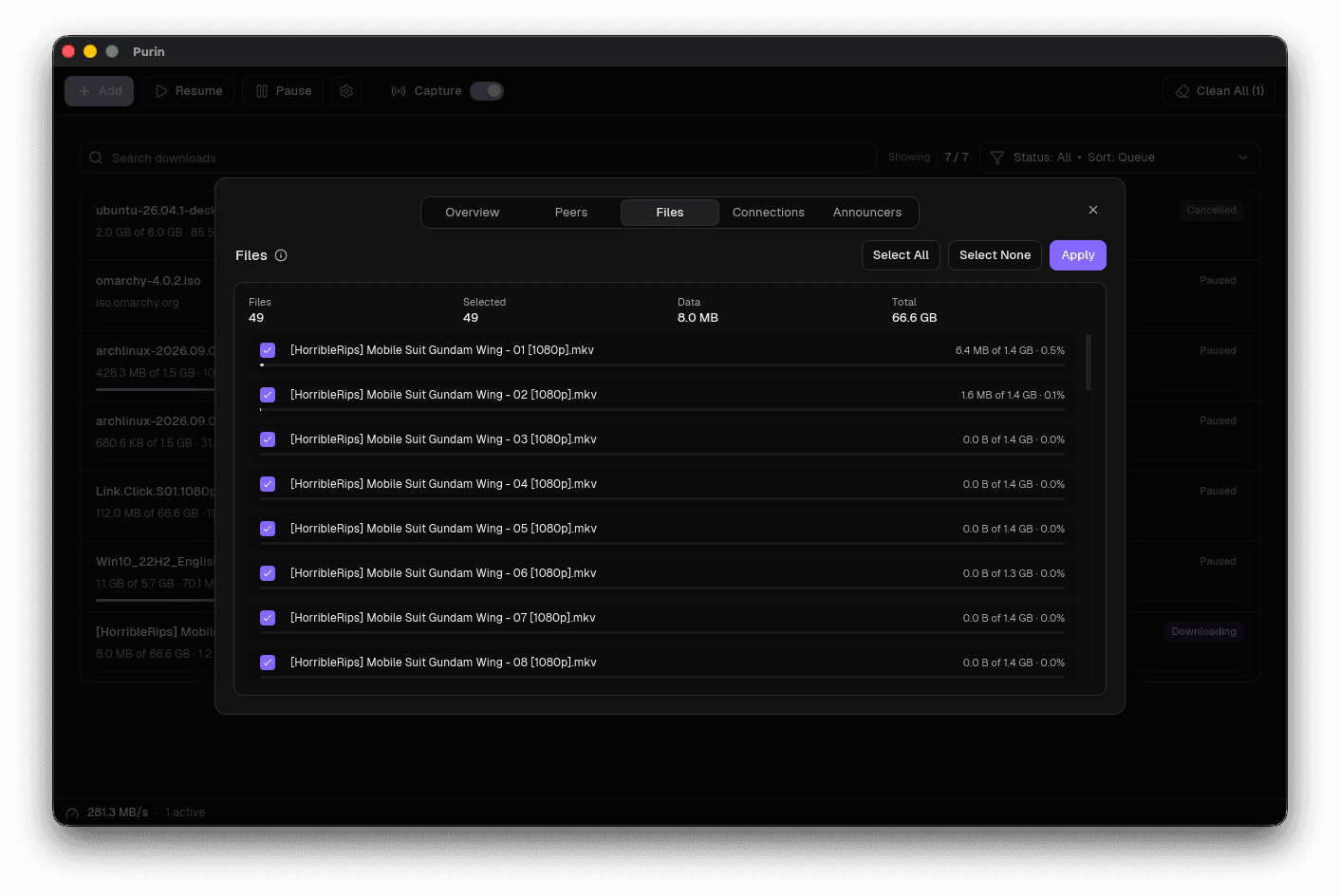Toggle the Capture switch
Image resolution: width=1340 pixels, height=896 pixels.
tap(487, 91)
